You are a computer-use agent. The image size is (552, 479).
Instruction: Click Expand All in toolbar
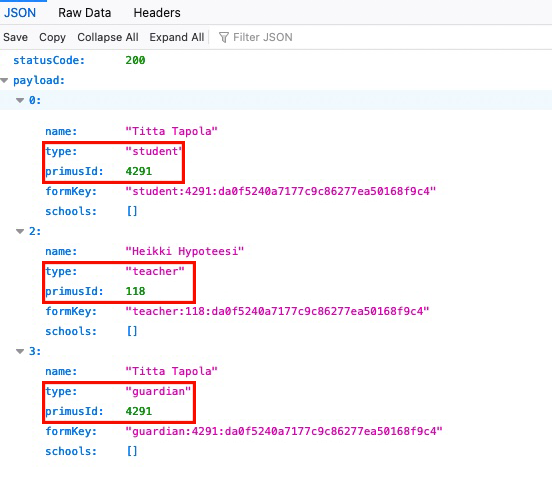177,37
